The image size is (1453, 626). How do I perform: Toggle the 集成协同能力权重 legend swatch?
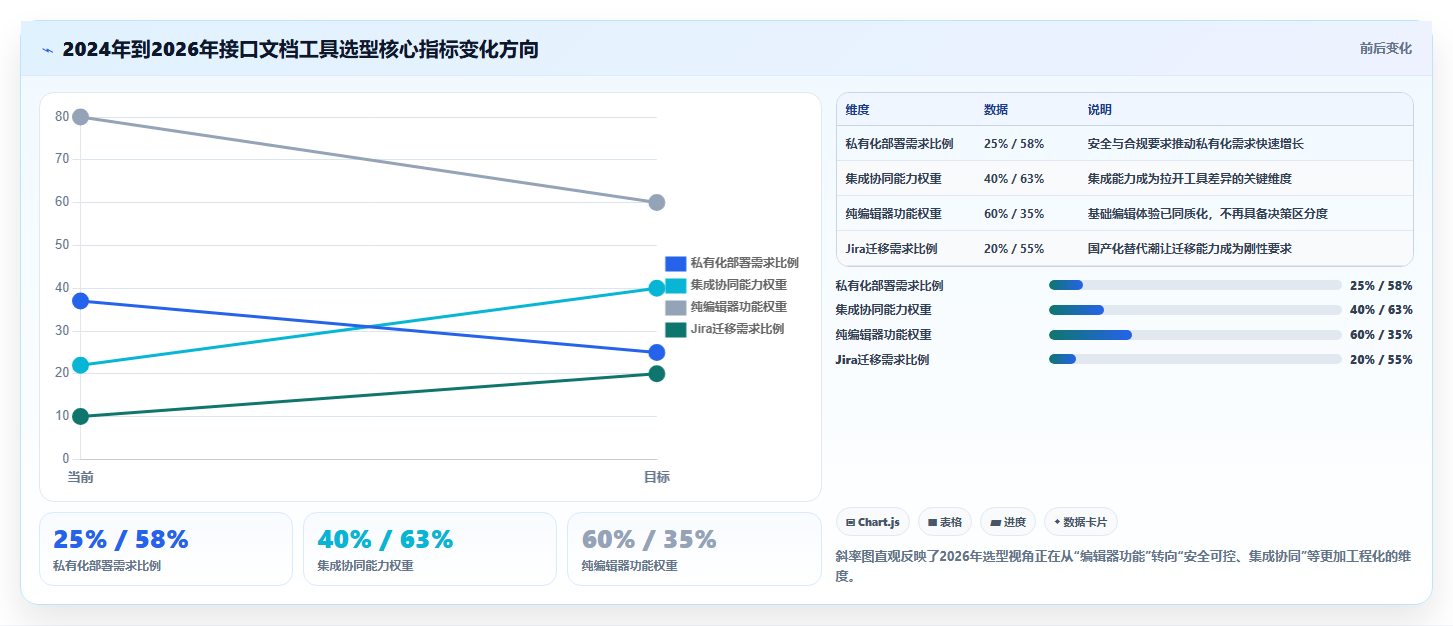click(x=676, y=285)
